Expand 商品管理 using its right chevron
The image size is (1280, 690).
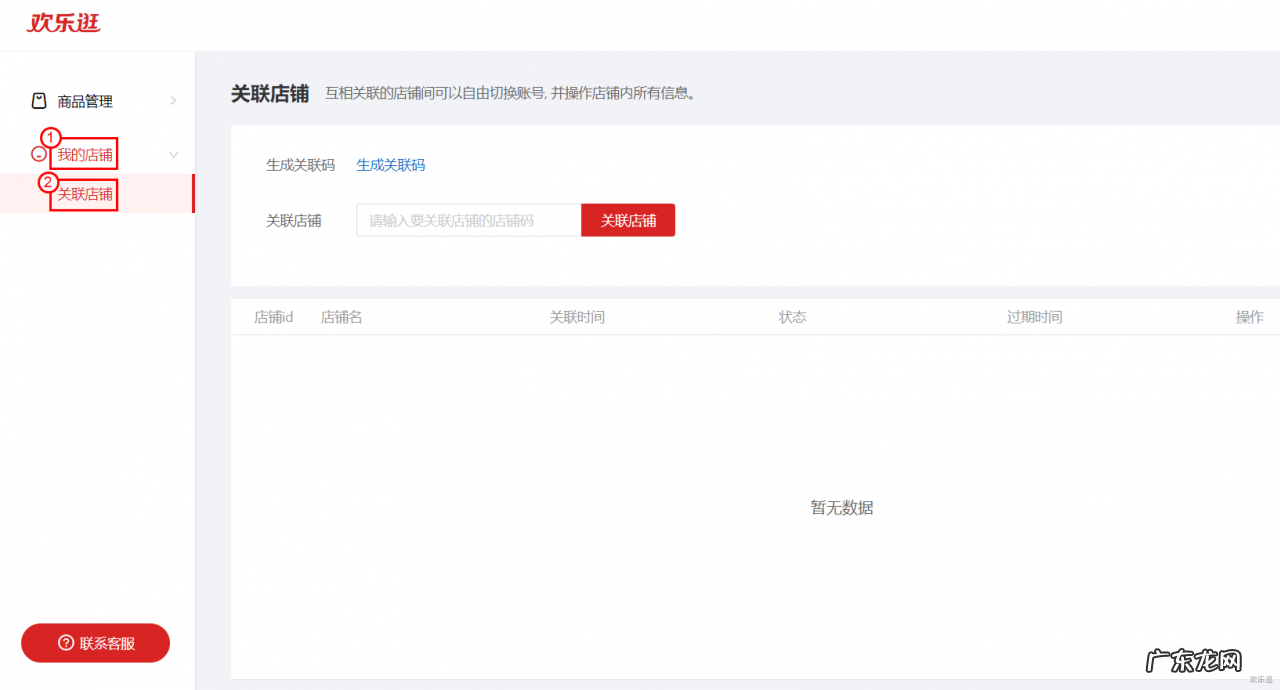point(172,100)
